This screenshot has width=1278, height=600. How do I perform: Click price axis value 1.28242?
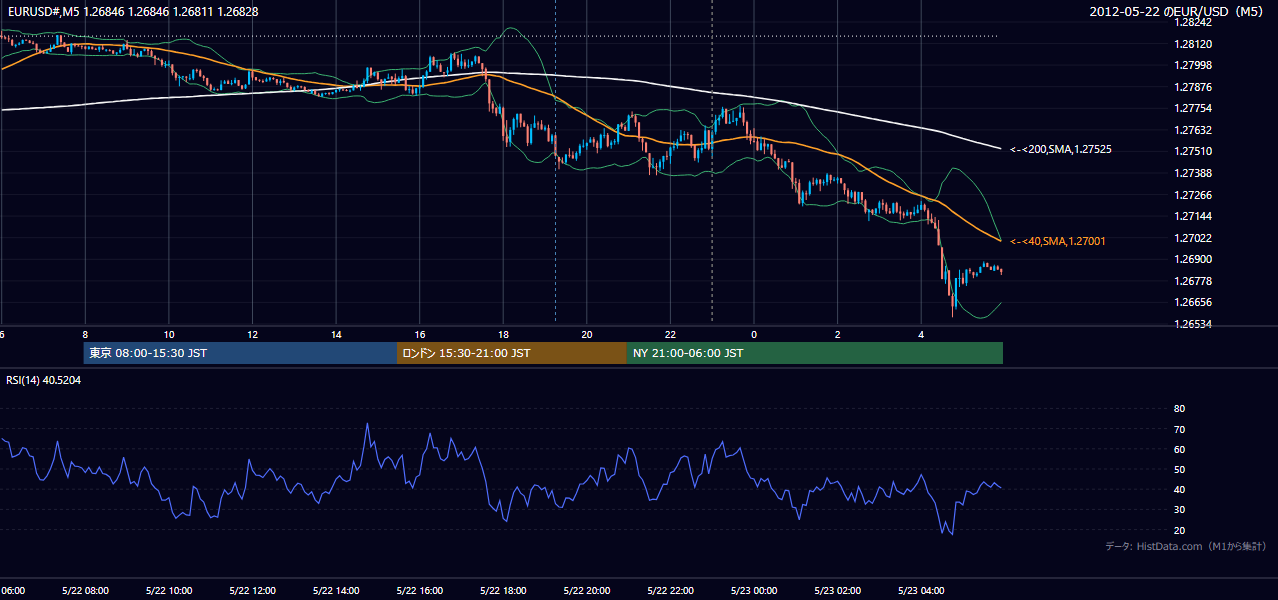(1192, 22)
